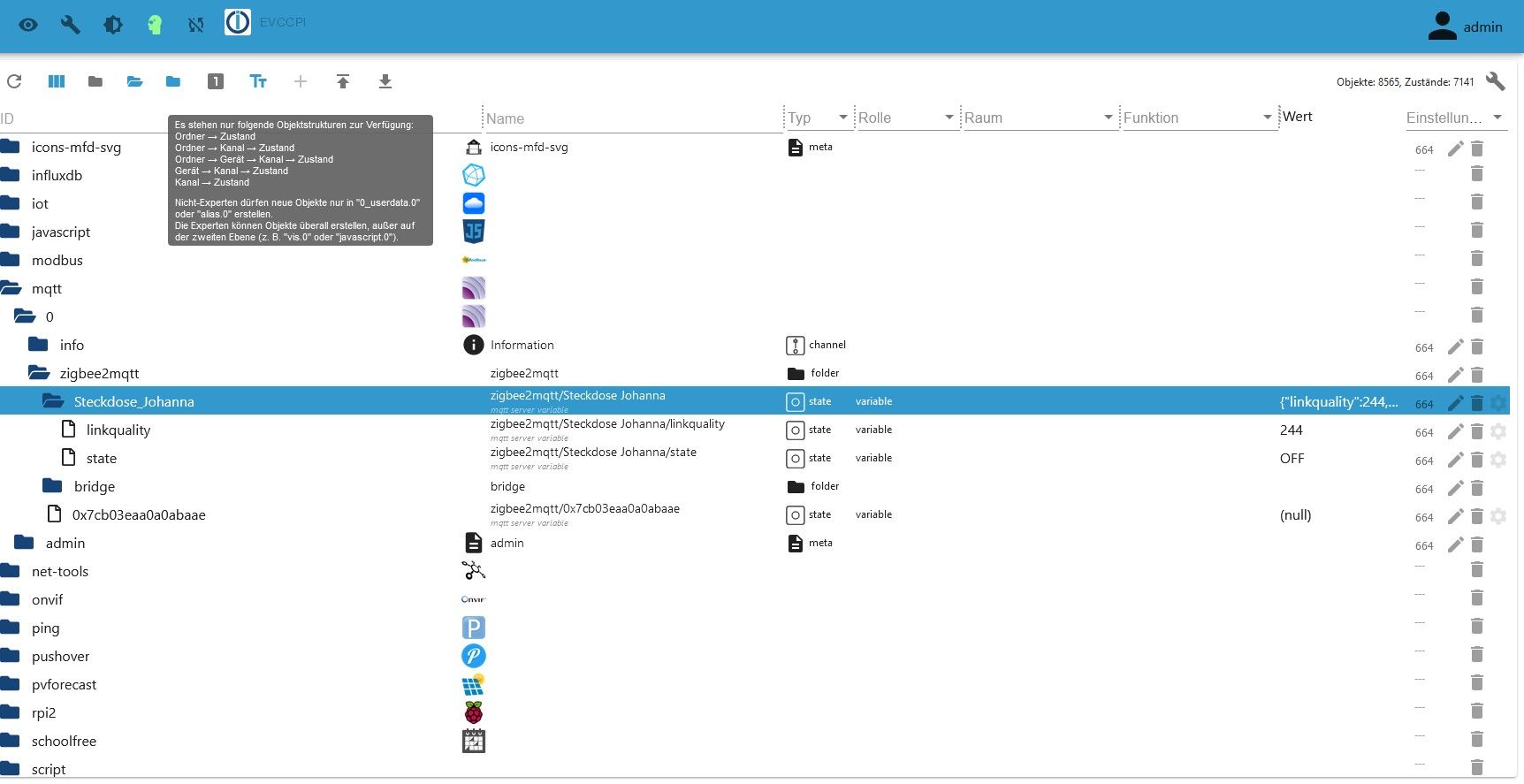
Task: Filter by Name input field
Action: 633,118
